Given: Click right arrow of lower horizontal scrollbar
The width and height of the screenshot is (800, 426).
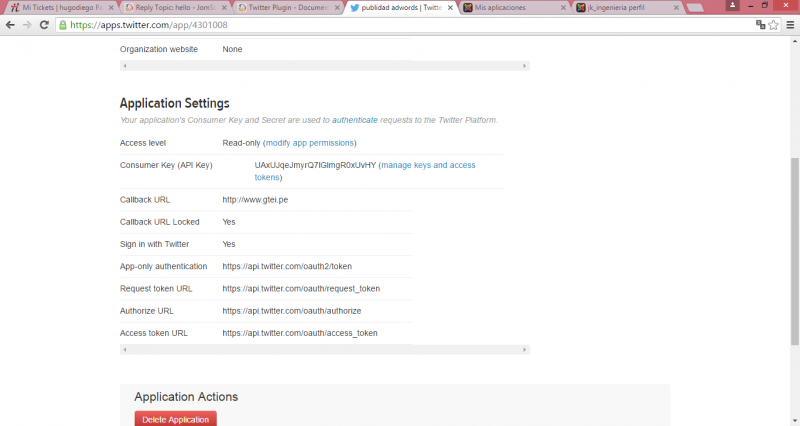Looking at the screenshot, I should [524, 349].
